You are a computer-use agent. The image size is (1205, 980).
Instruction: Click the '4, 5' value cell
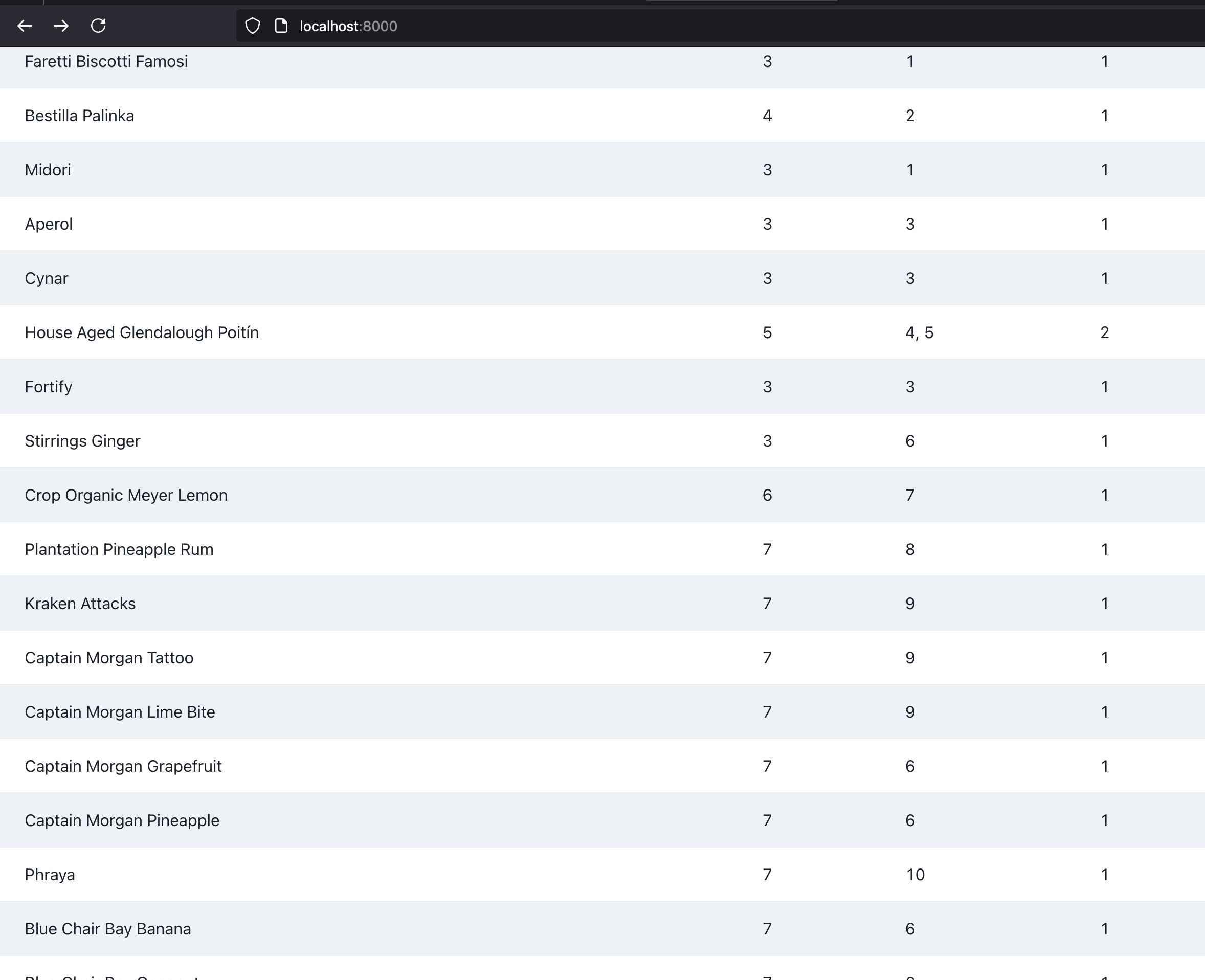[x=919, y=332]
